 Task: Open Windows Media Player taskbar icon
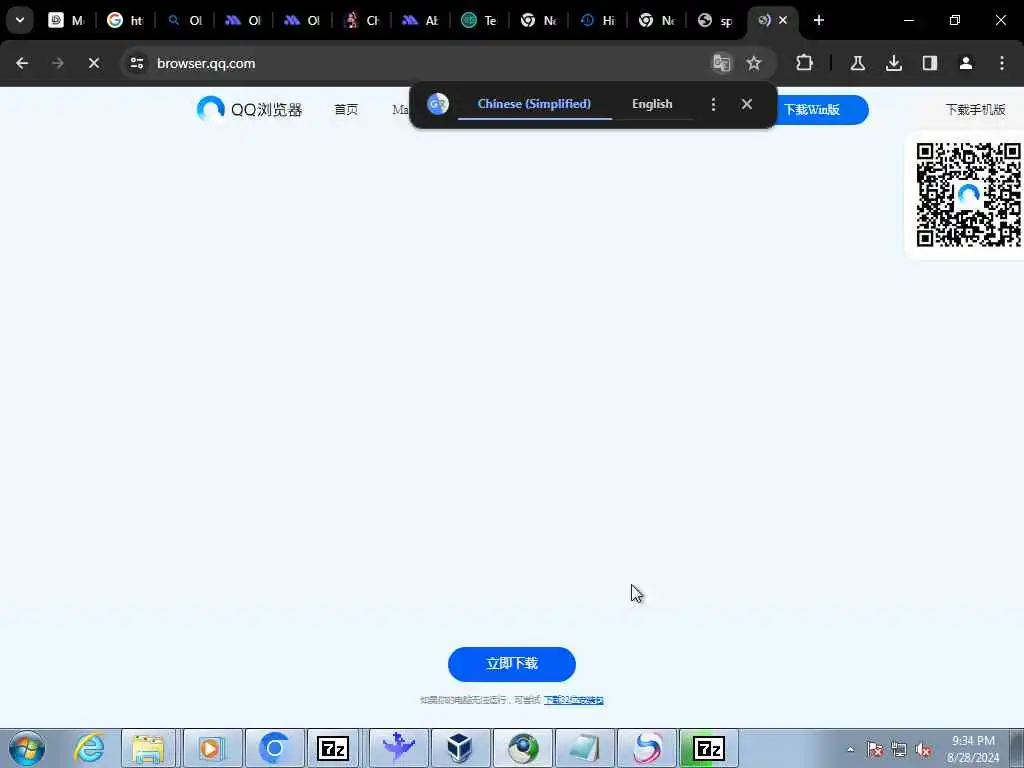(210, 748)
